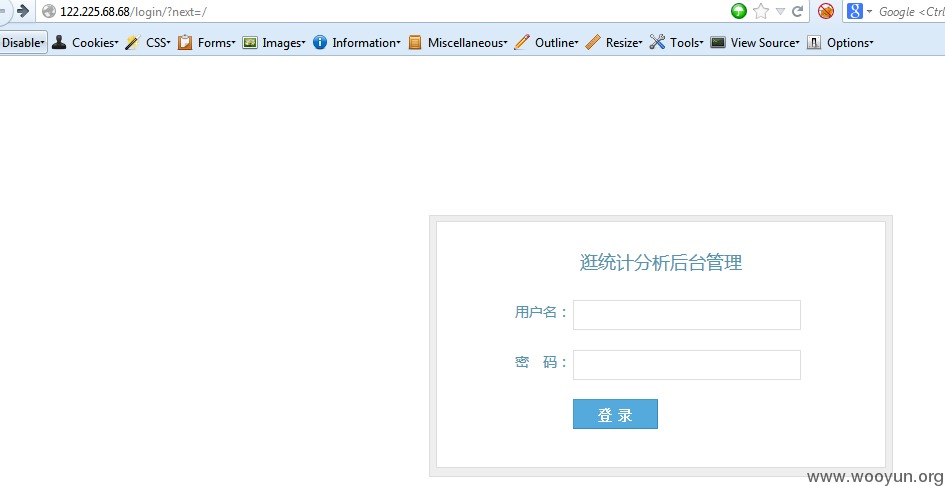Open the Tools toolbar menu
The image size is (945, 486).
point(687,43)
